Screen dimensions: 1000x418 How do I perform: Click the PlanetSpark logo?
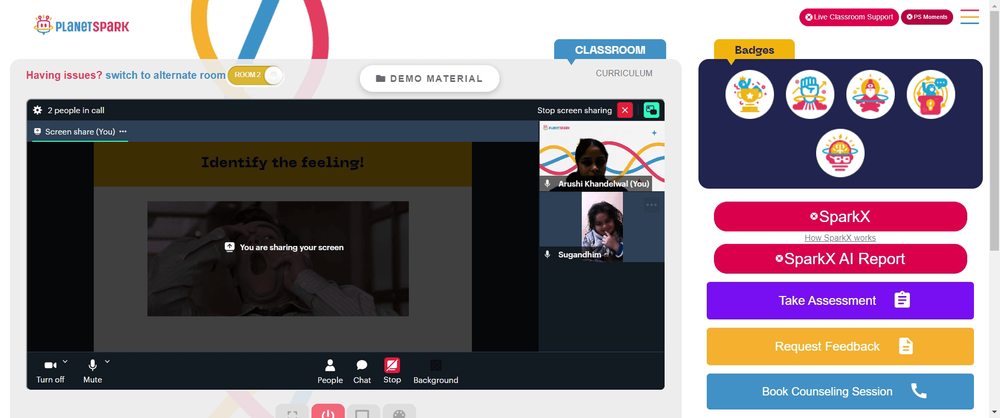(x=81, y=26)
